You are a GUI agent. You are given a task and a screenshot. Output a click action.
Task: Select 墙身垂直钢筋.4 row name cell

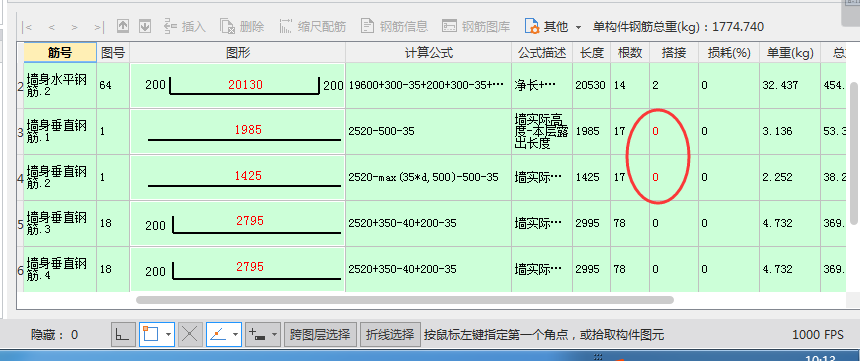pyautogui.click(x=60, y=269)
